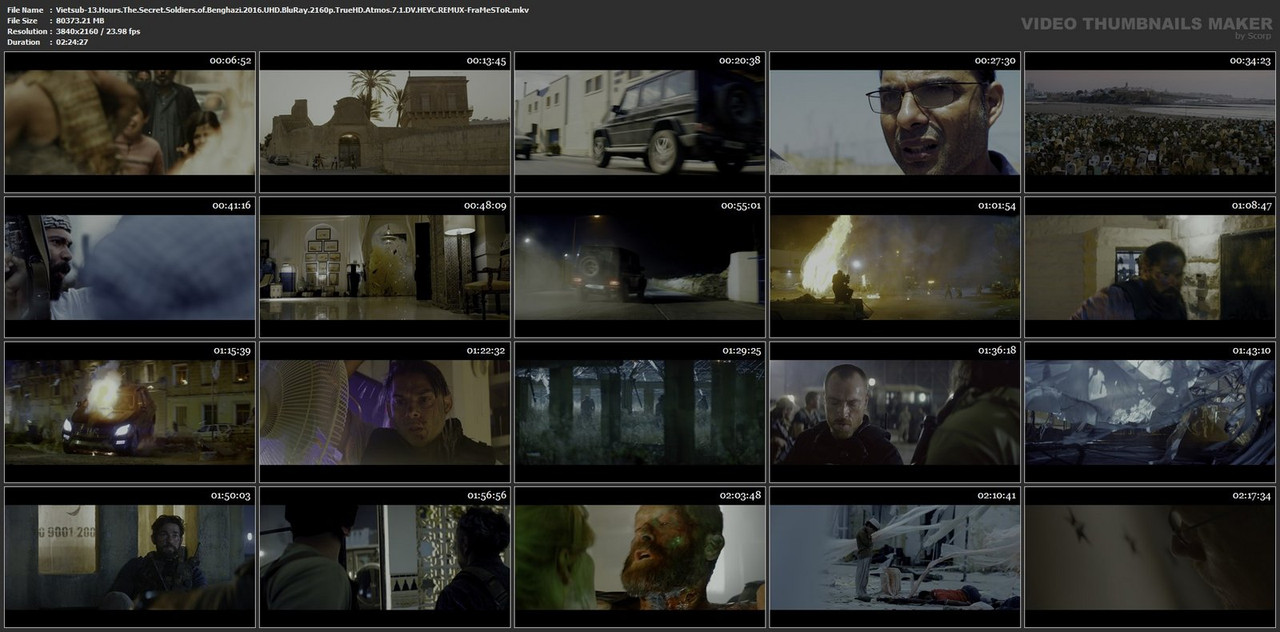Screen dimensions: 1280x632
Task: Open the fire scene thumbnail 01:01:54
Action: [x=895, y=267]
